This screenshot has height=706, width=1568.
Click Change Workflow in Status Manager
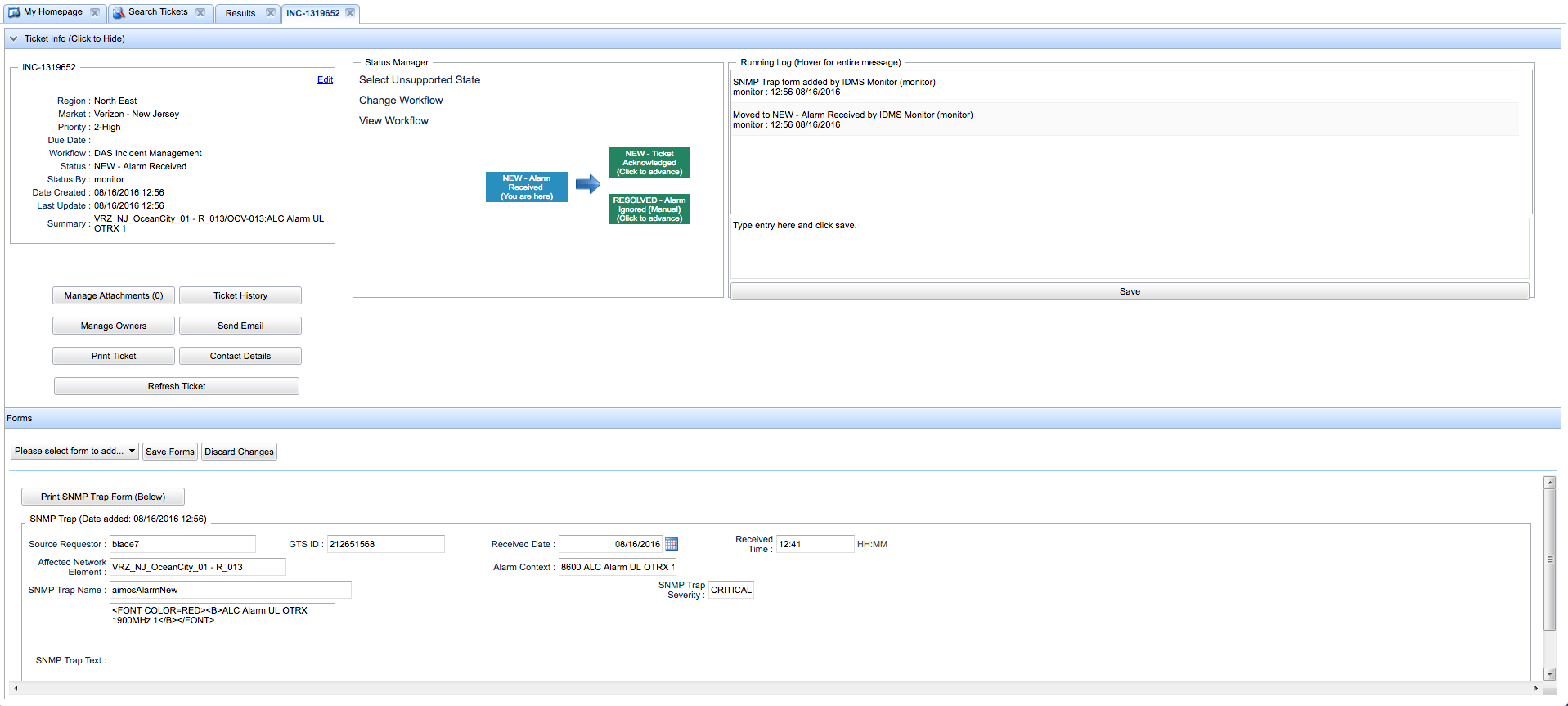pos(401,100)
